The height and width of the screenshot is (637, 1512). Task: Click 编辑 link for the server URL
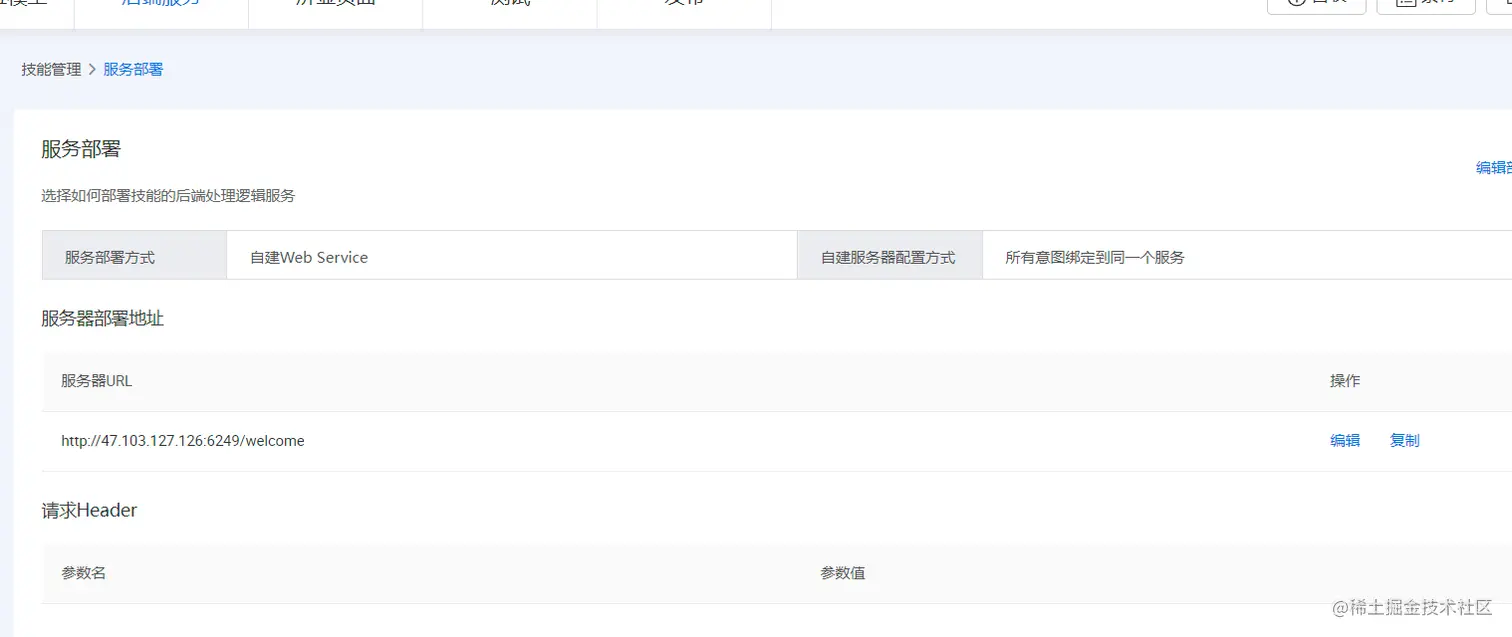point(1345,440)
